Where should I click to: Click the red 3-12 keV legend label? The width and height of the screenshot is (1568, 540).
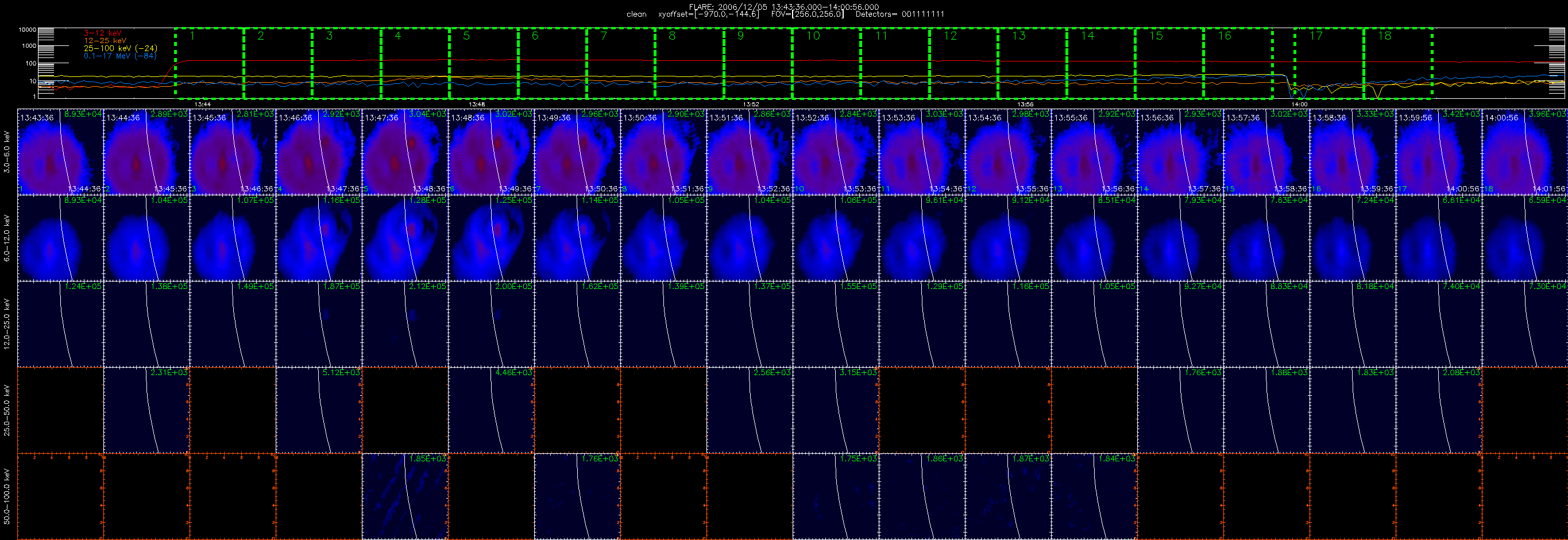click(x=102, y=33)
